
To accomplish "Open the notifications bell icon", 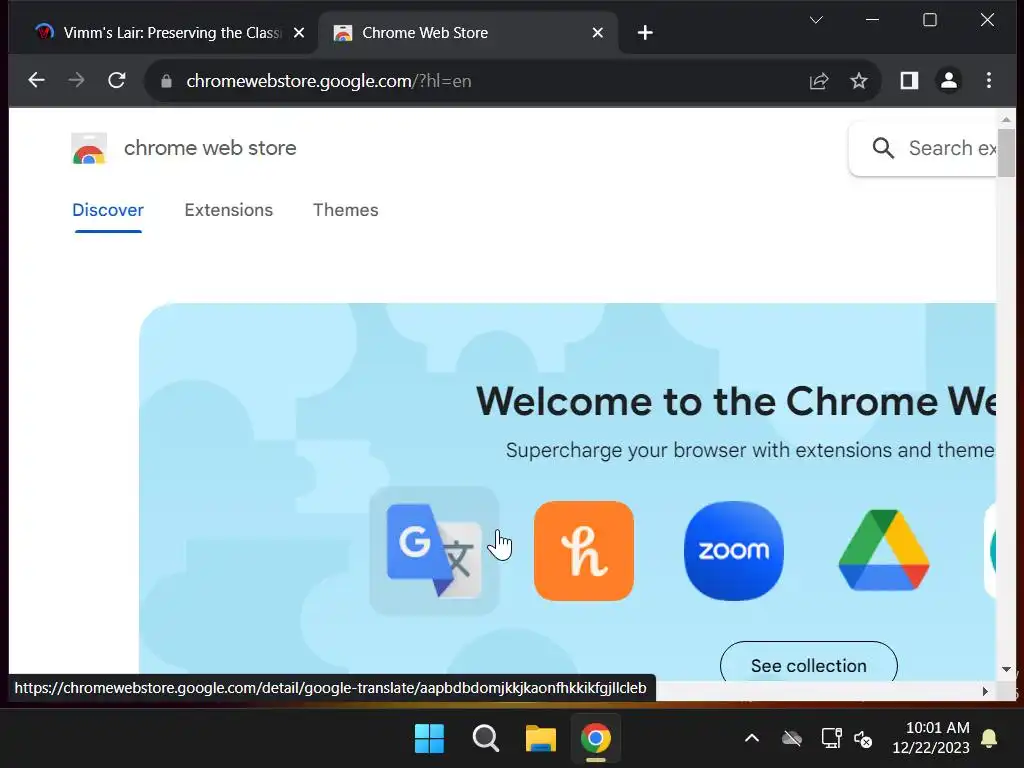I will click(989, 739).
